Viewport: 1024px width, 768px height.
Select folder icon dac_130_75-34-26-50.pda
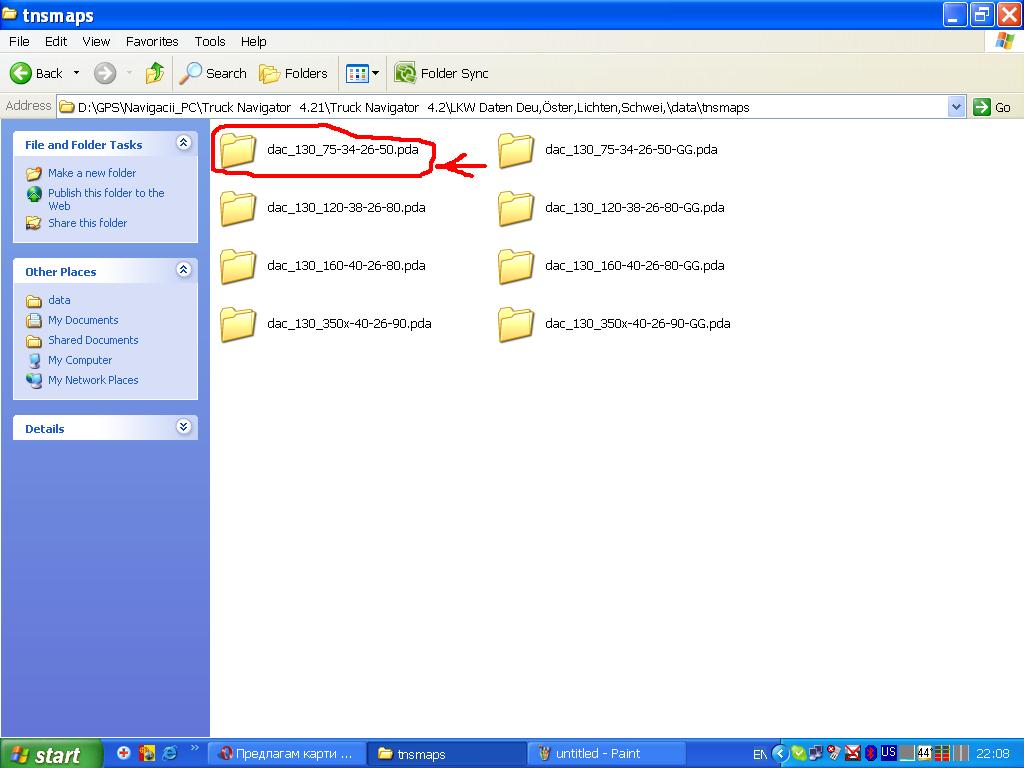(x=238, y=150)
